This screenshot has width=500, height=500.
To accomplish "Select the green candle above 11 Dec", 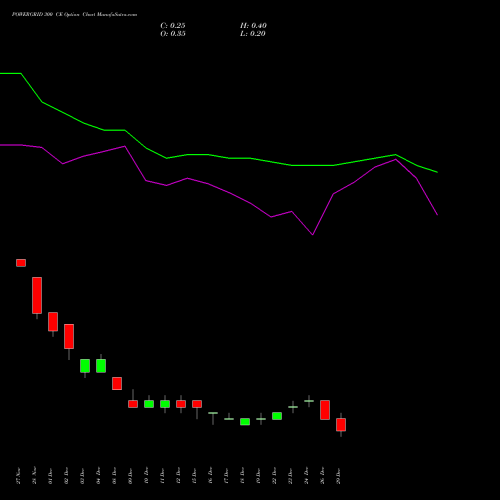I will pyautogui.click(x=165, y=404).
